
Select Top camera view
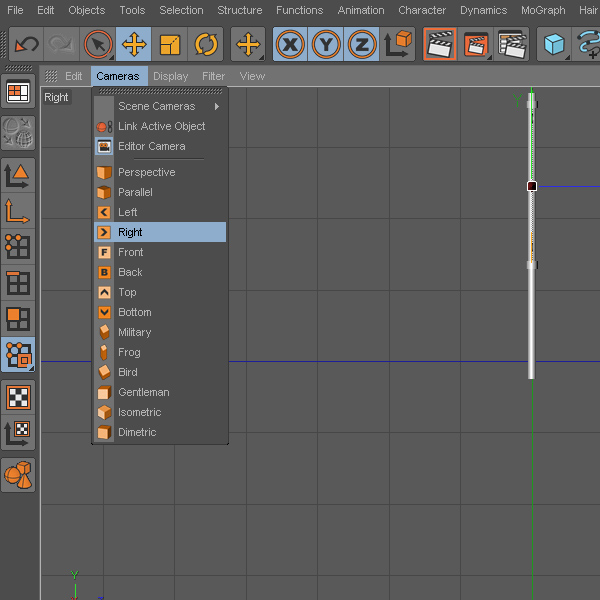[x=160, y=292]
